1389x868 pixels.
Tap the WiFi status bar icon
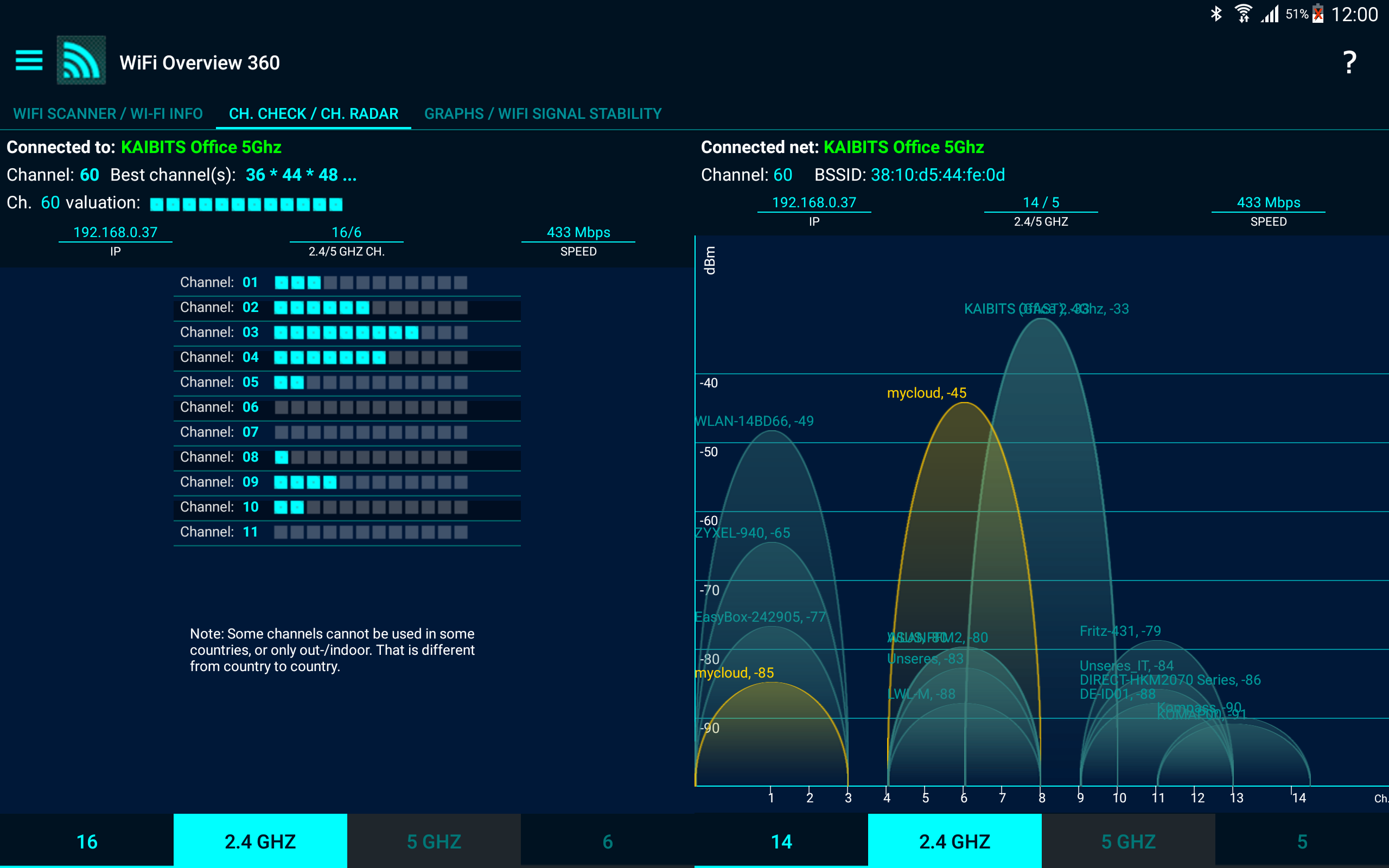pyautogui.click(x=1243, y=14)
